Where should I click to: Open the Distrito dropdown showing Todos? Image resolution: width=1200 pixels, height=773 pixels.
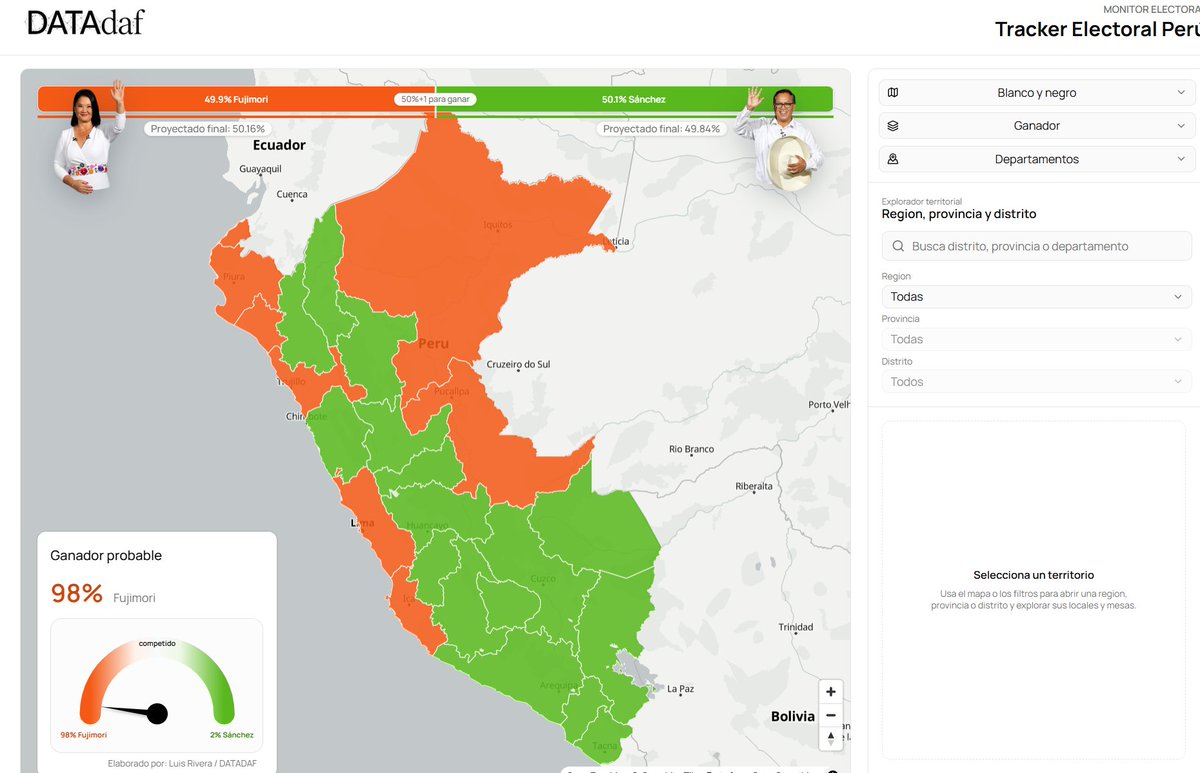1037,382
